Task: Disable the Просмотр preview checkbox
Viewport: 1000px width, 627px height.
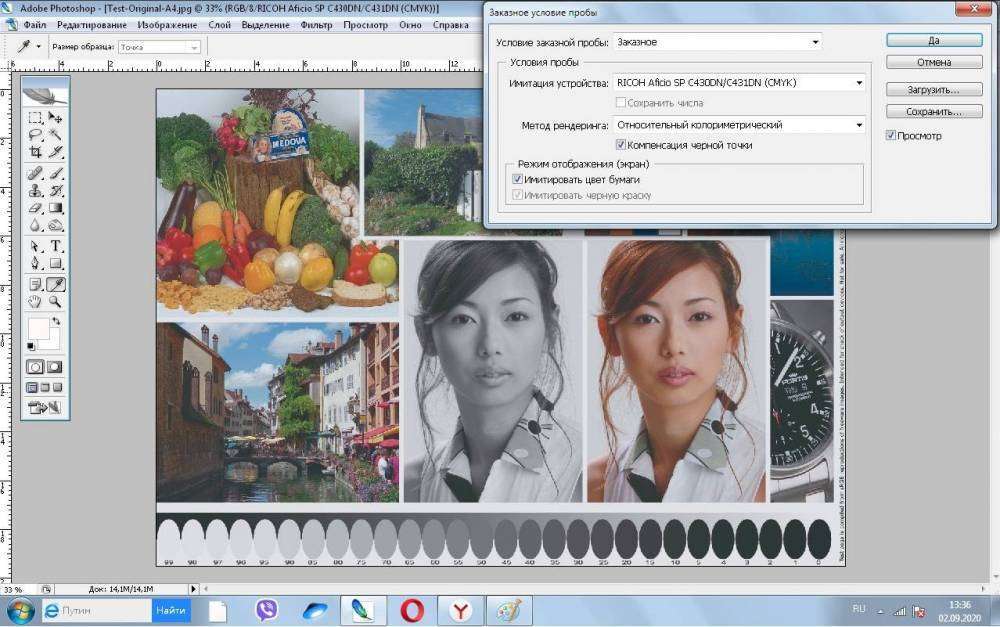Action: [891, 135]
